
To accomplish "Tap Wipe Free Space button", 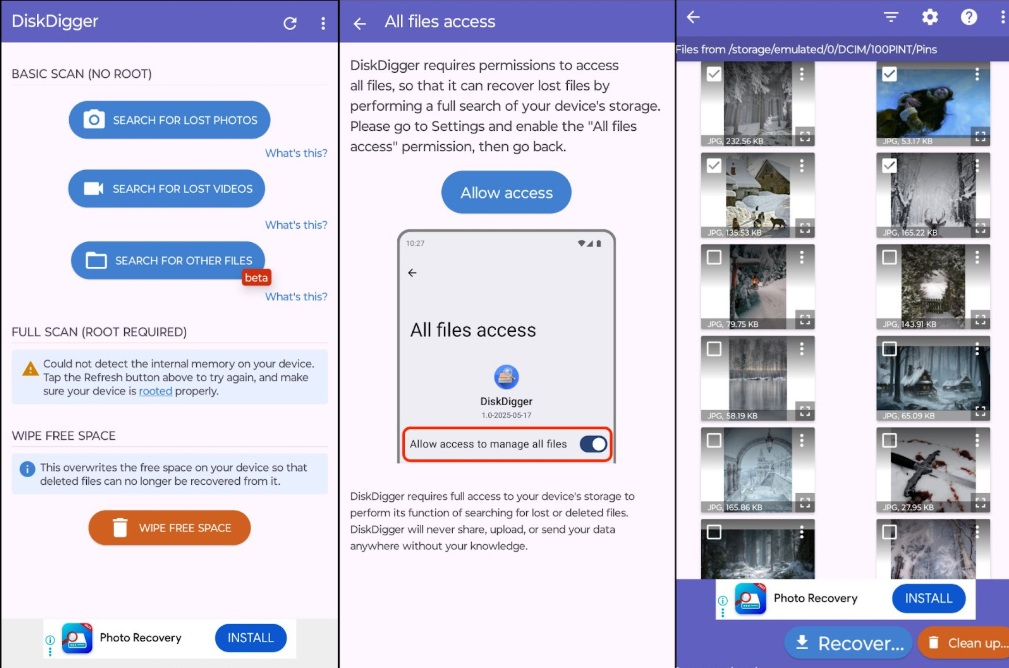I will [169, 528].
